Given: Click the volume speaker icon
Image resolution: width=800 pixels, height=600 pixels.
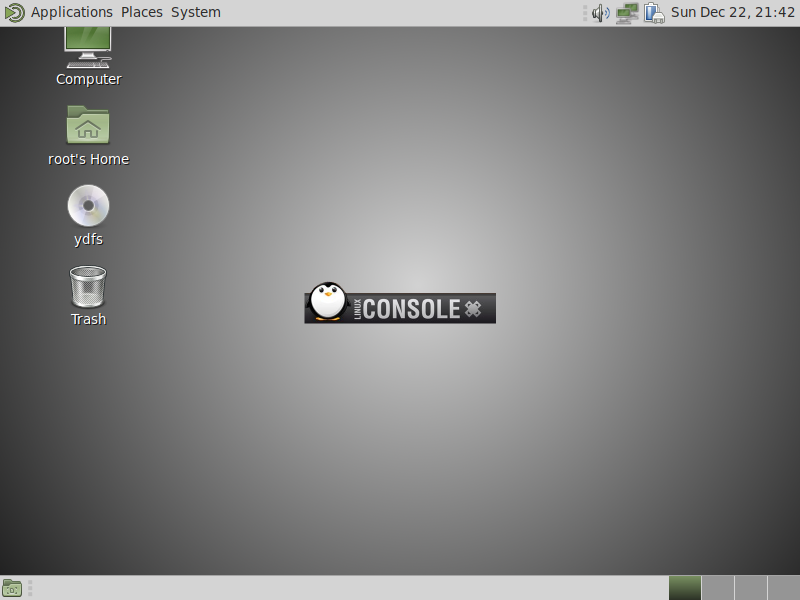Looking at the screenshot, I should pos(601,13).
